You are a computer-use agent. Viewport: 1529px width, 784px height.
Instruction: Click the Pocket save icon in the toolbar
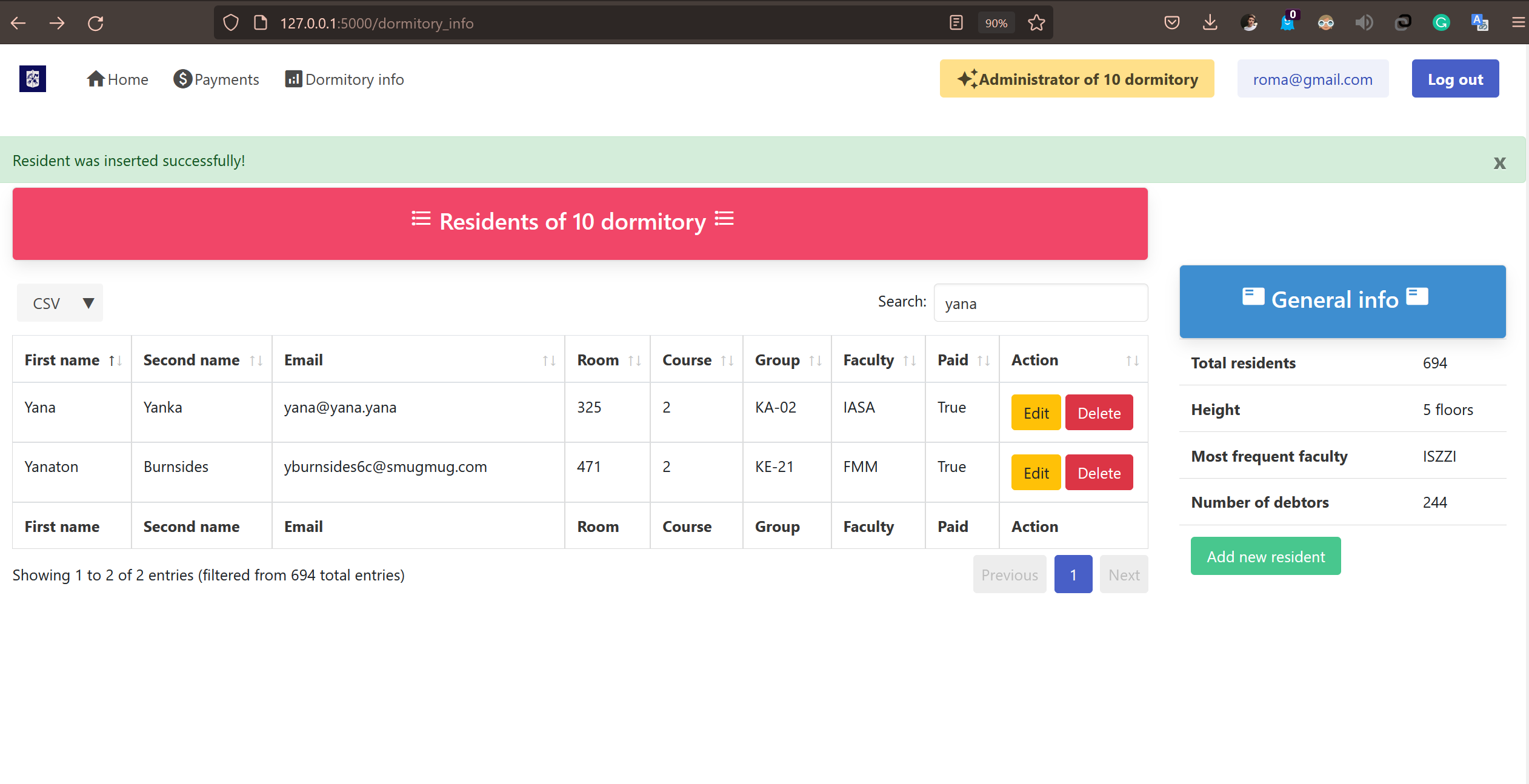pyautogui.click(x=1172, y=22)
